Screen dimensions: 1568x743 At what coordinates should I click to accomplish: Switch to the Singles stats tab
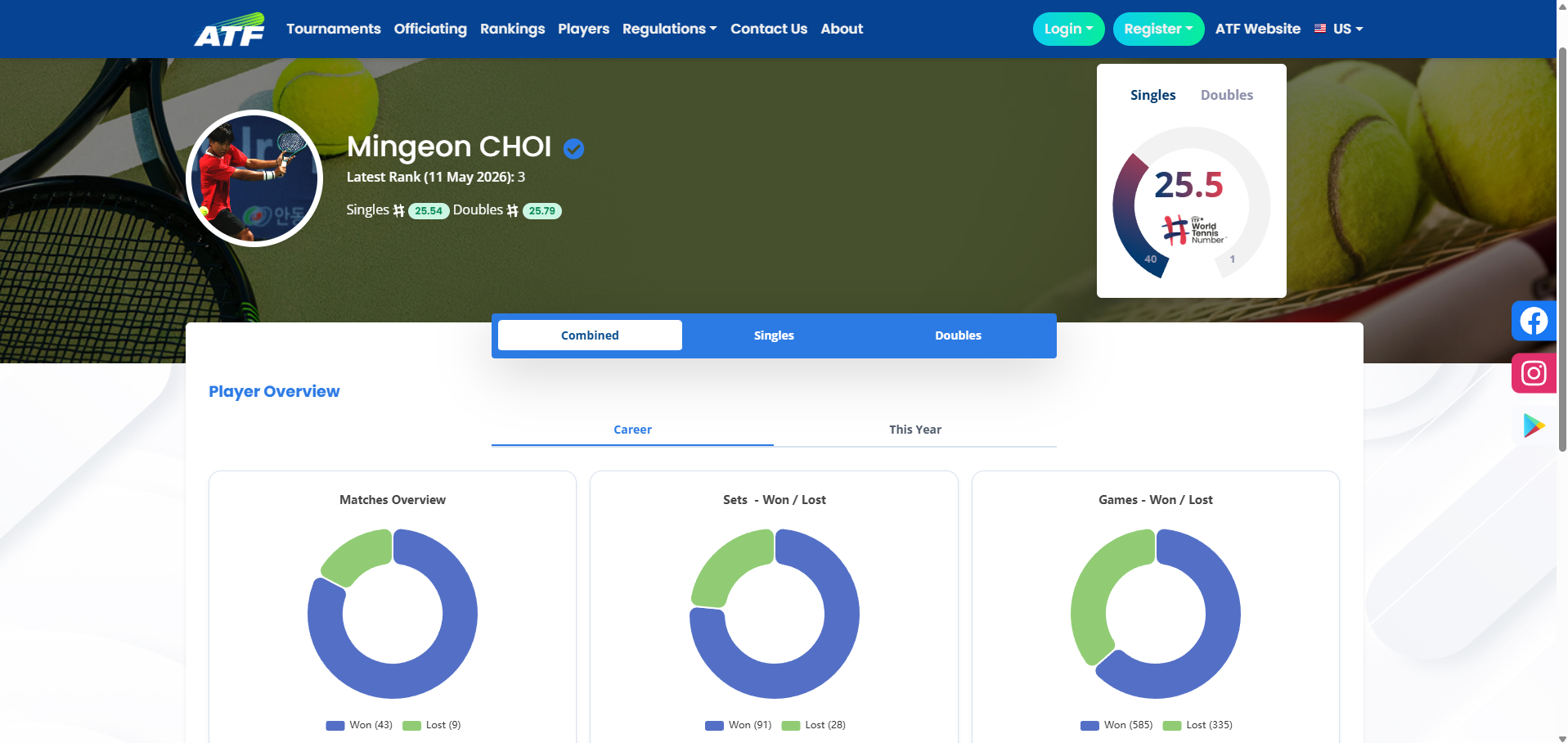click(x=774, y=335)
